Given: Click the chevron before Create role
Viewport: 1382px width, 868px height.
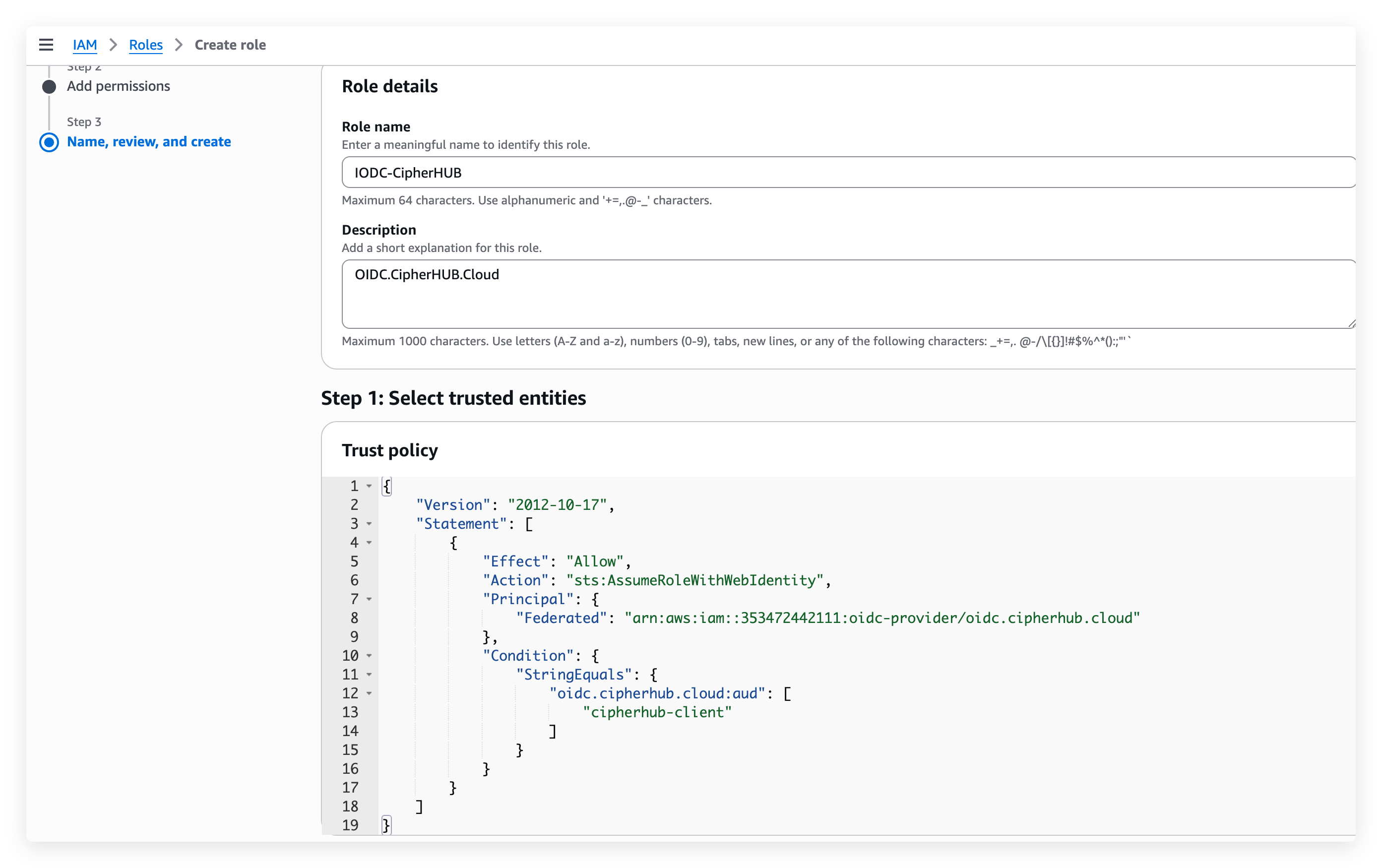Looking at the screenshot, I should pos(179,45).
